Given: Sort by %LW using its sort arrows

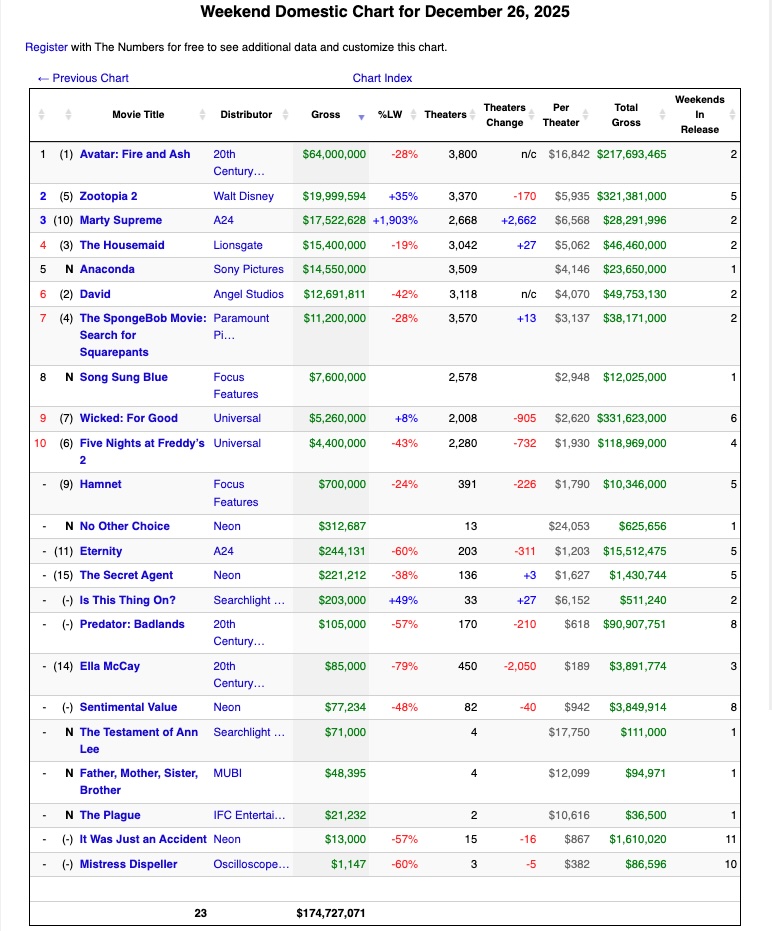Looking at the screenshot, I should 413,115.
